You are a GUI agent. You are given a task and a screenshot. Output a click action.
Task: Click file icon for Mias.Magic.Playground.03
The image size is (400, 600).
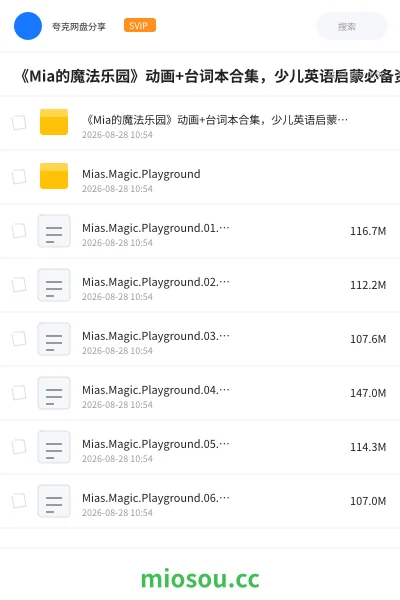click(54, 339)
